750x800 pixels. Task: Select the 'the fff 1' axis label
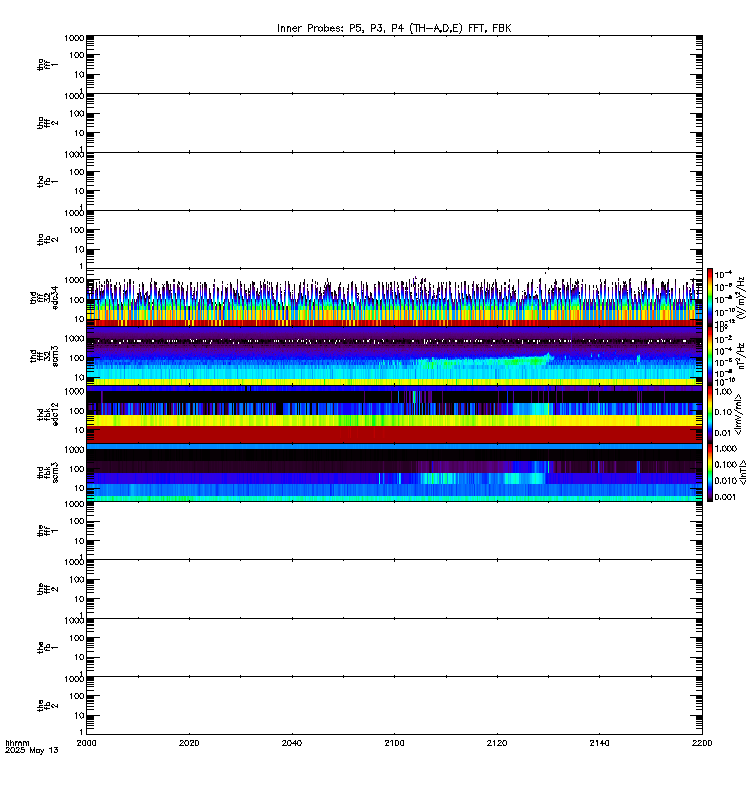[47, 531]
